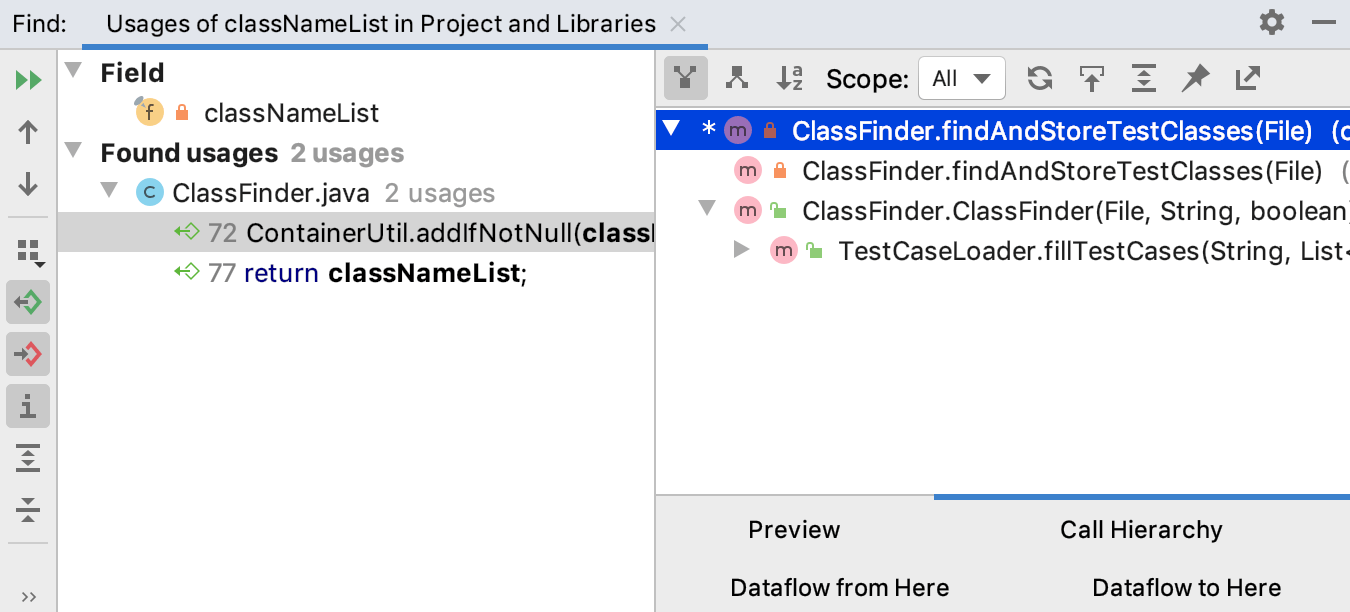Open the Scope dropdown set to All
The height and width of the screenshot is (612, 1350).
click(961, 78)
